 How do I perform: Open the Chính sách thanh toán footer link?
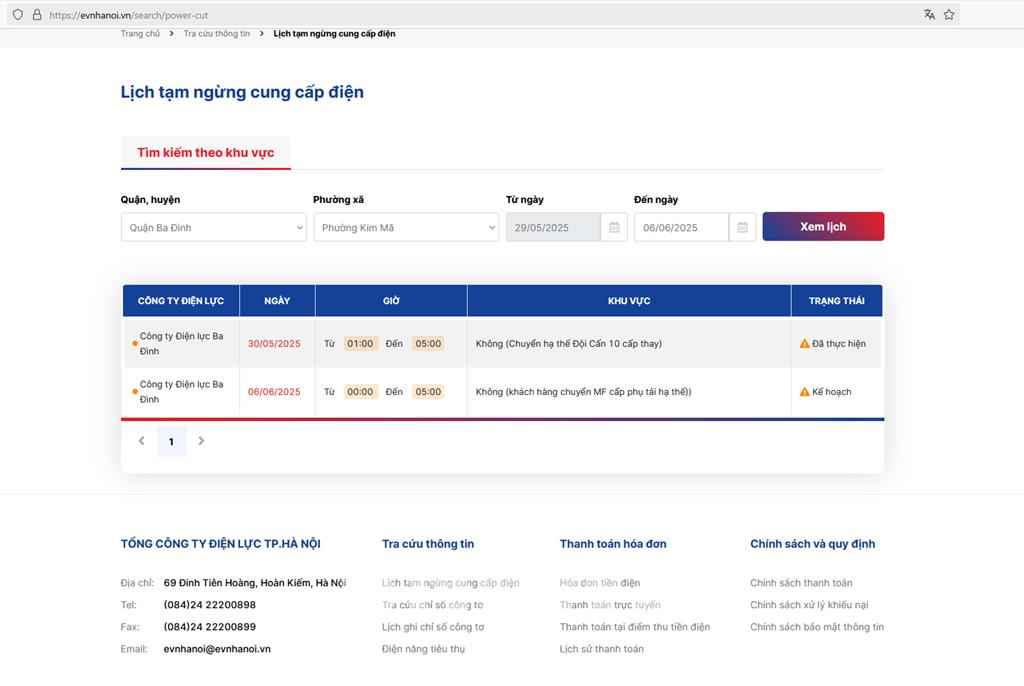[x=801, y=583]
